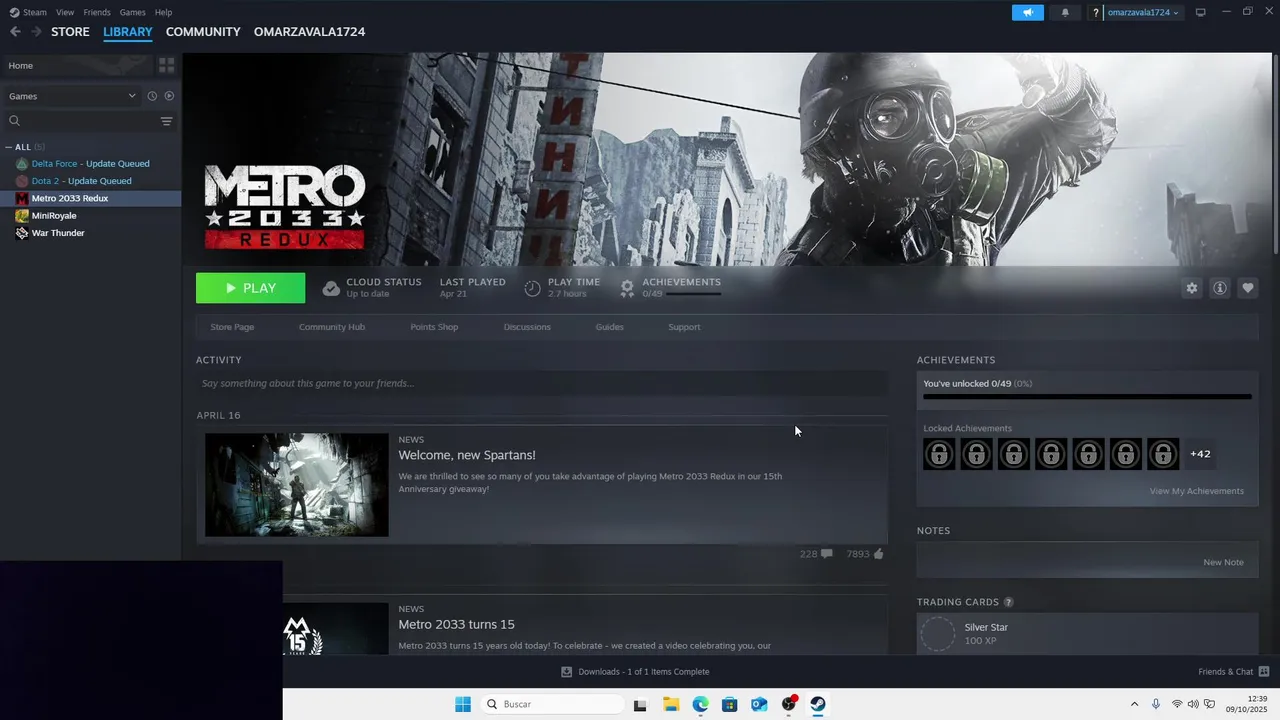
Task: Open the Help menu
Action: coord(163,12)
